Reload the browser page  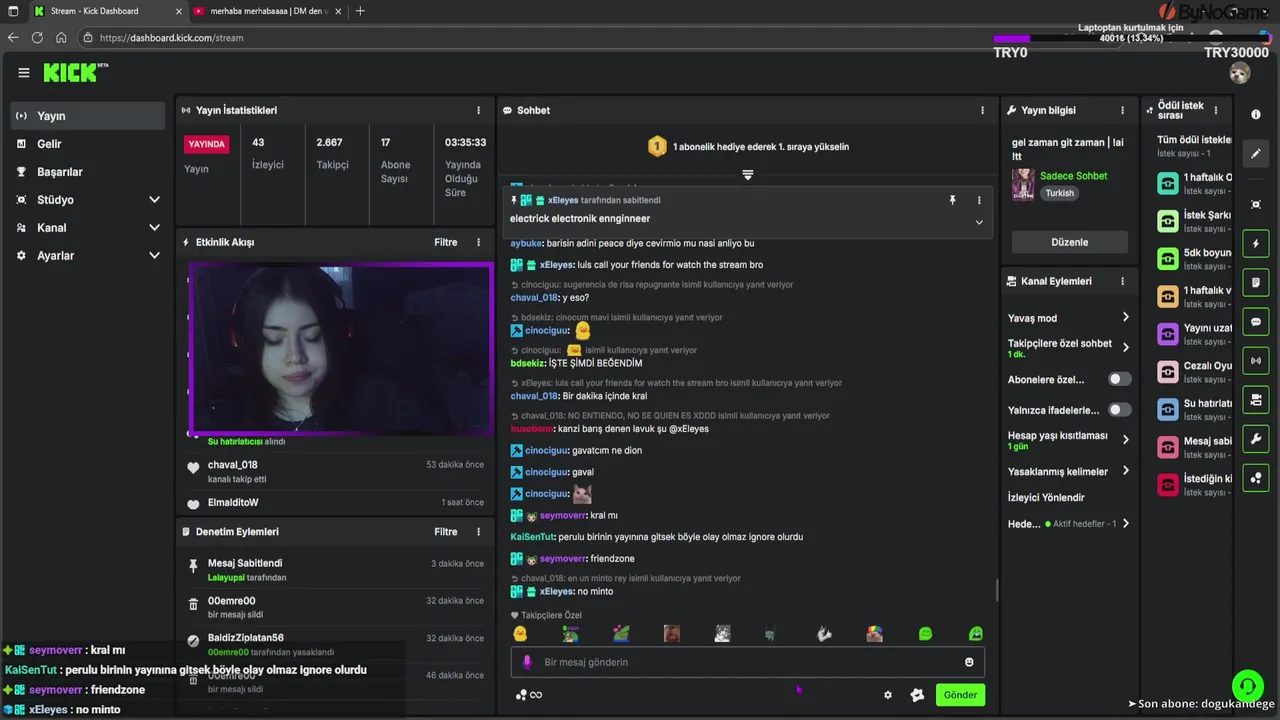(x=37, y=38)
